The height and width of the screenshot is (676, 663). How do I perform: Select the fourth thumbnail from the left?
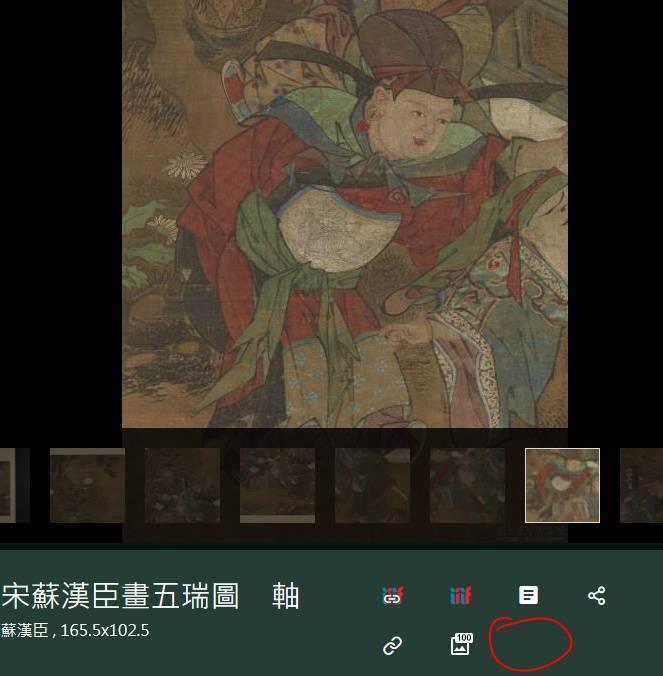tap(277, 485)
